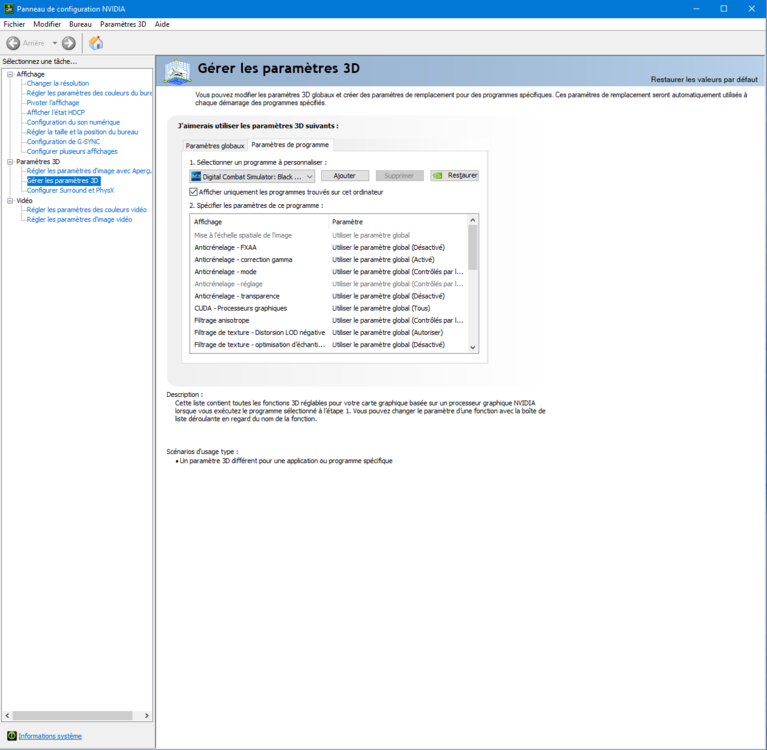Minimize the NVIDIA control panel window
The width and height of the screenshot is (767, 750).
click(x=697, y=9)
